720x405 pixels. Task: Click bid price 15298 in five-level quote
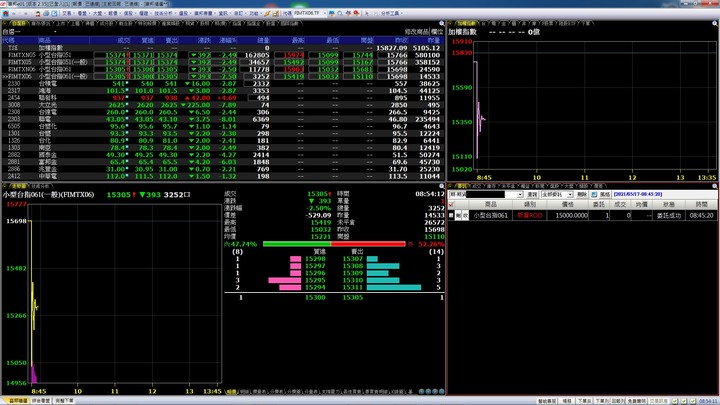pyautogui.click(x=315, y=259)
